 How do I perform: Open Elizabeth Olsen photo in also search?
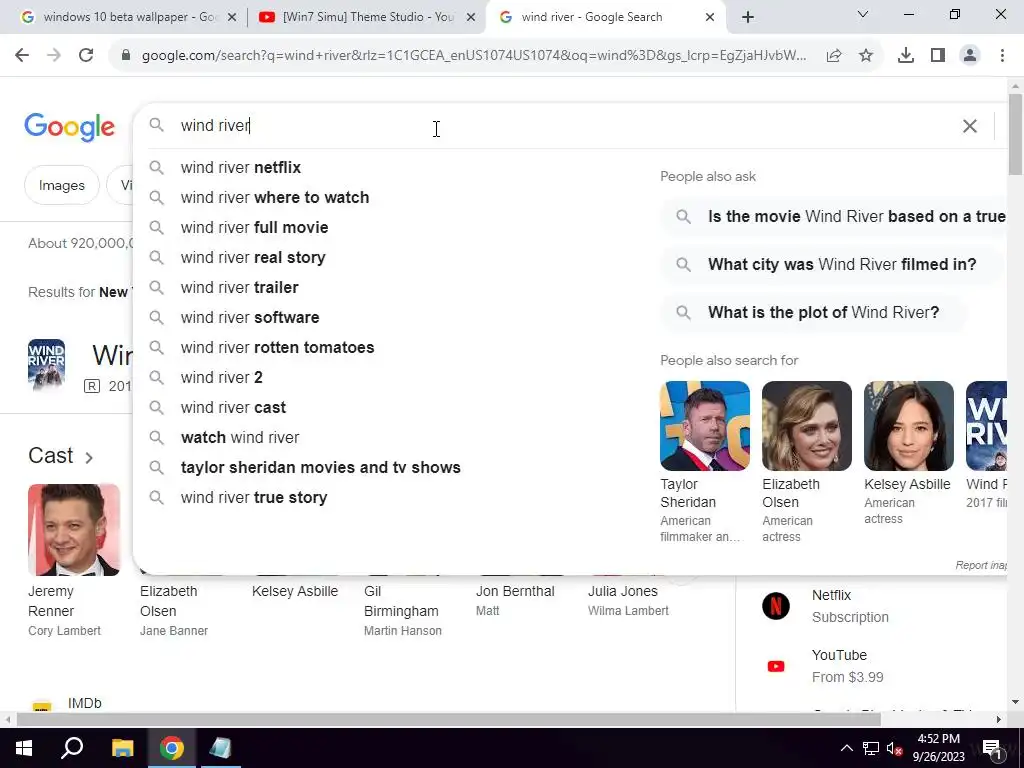(807, 426)
